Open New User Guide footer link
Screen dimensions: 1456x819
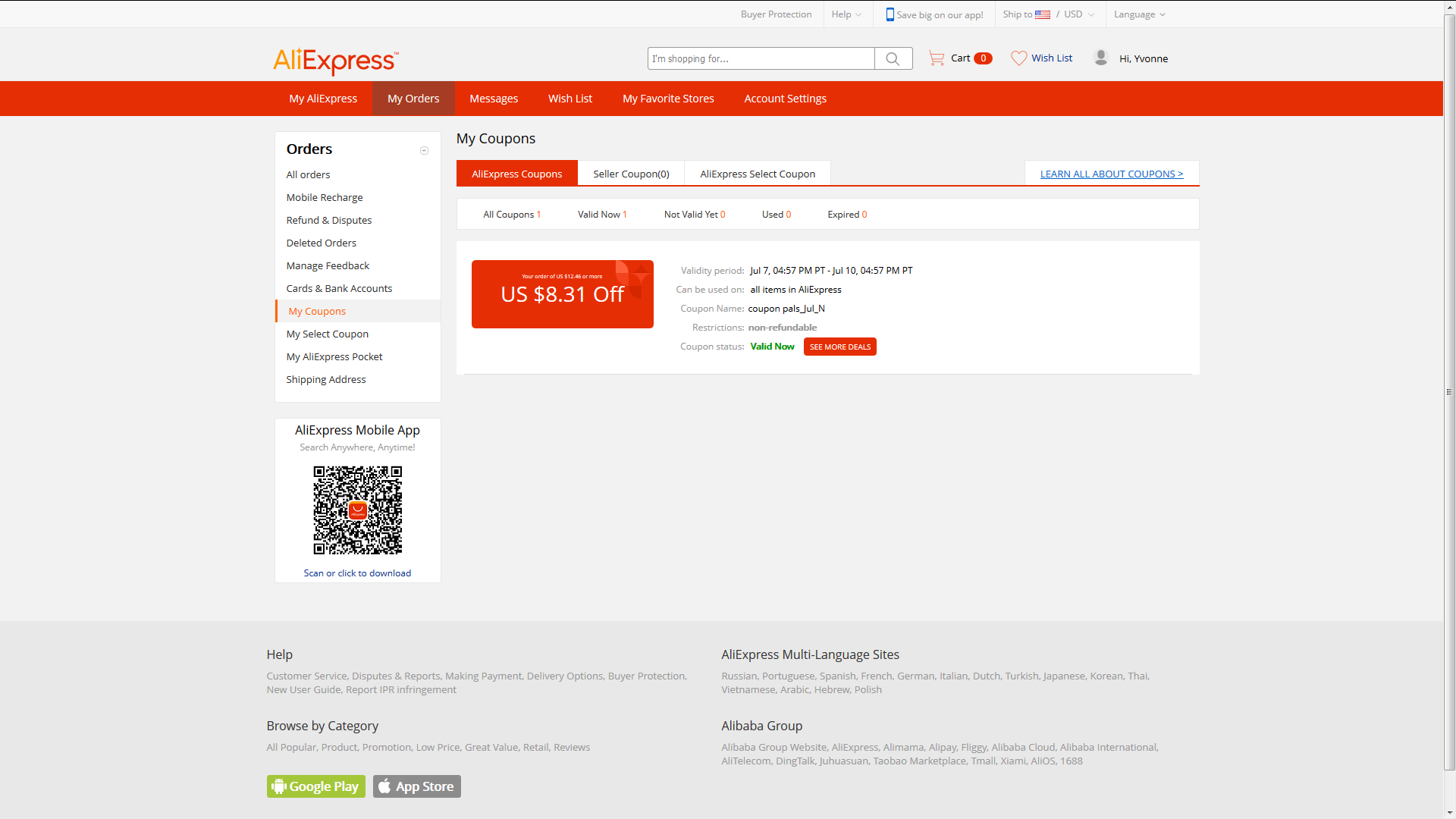tap(303, 689)
